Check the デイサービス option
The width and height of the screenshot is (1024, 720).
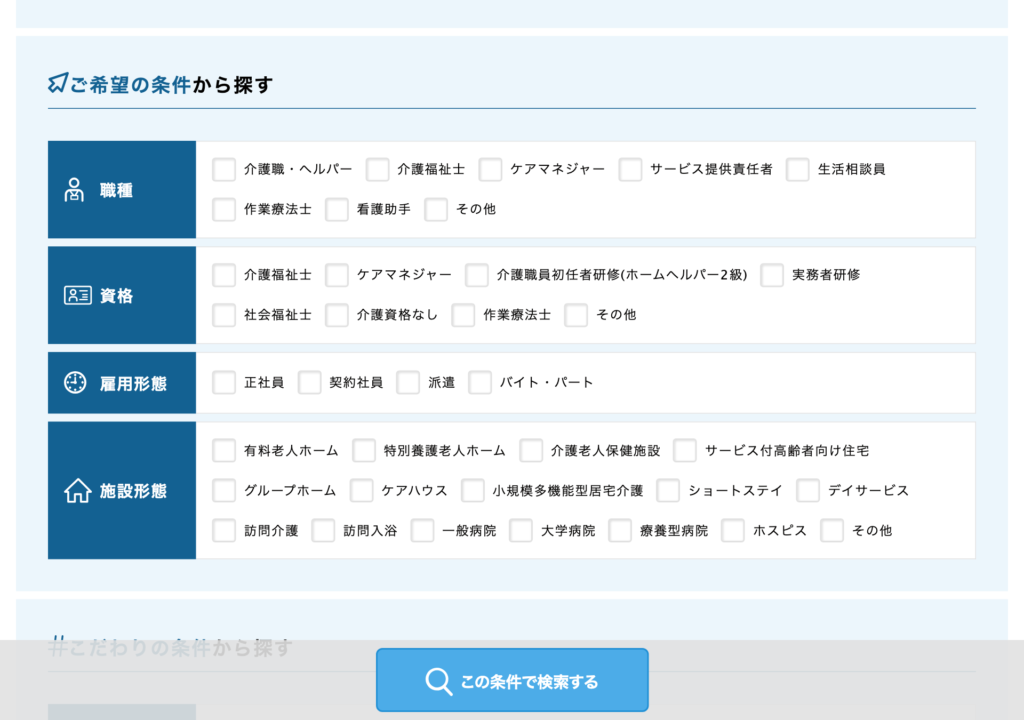pyautogui.click(x=808, y=491)
